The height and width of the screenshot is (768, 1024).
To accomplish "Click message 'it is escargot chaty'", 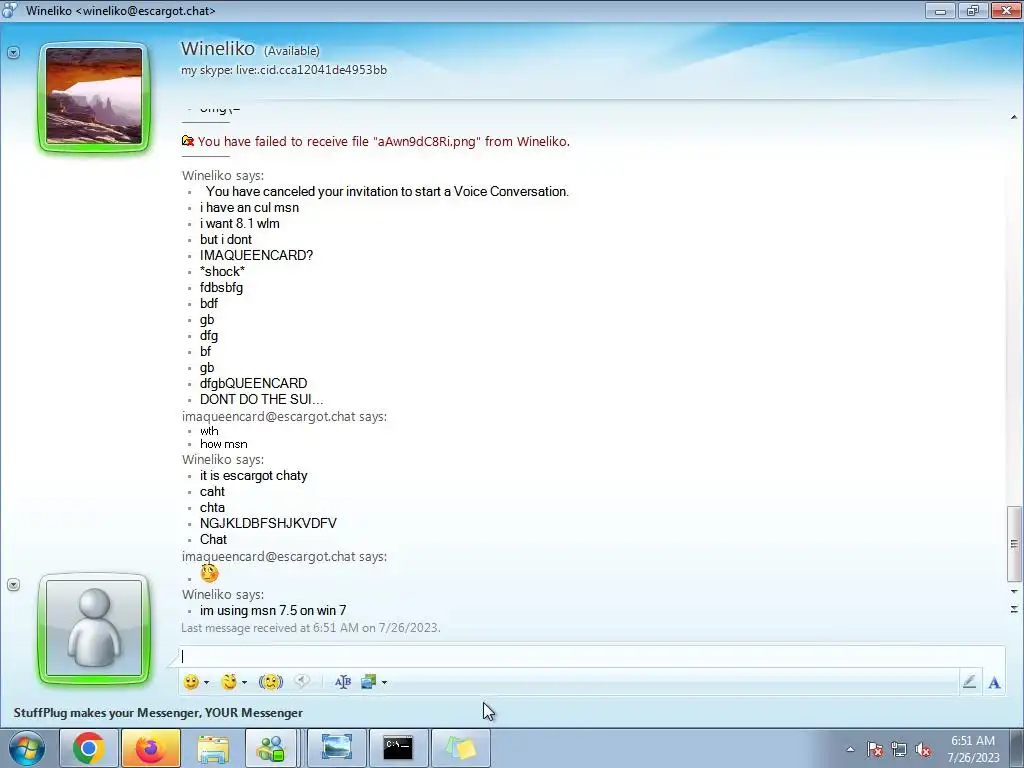I will pyautogui.click(x=253, y=475).
